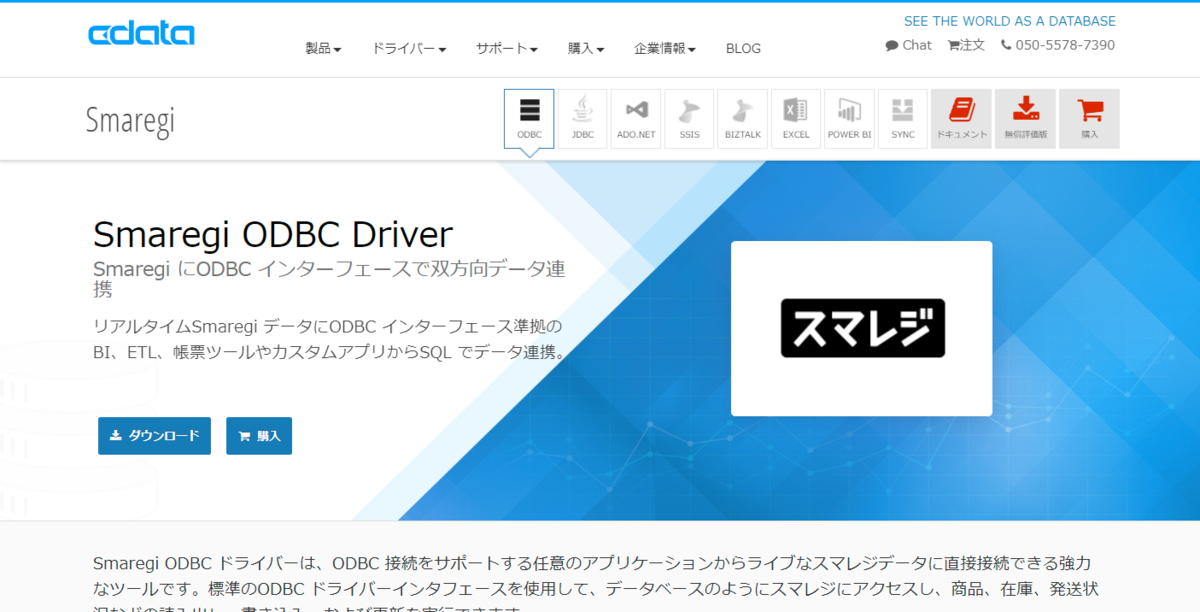
Task: Open the サポート dropdown menu
Action: point(507,48)
